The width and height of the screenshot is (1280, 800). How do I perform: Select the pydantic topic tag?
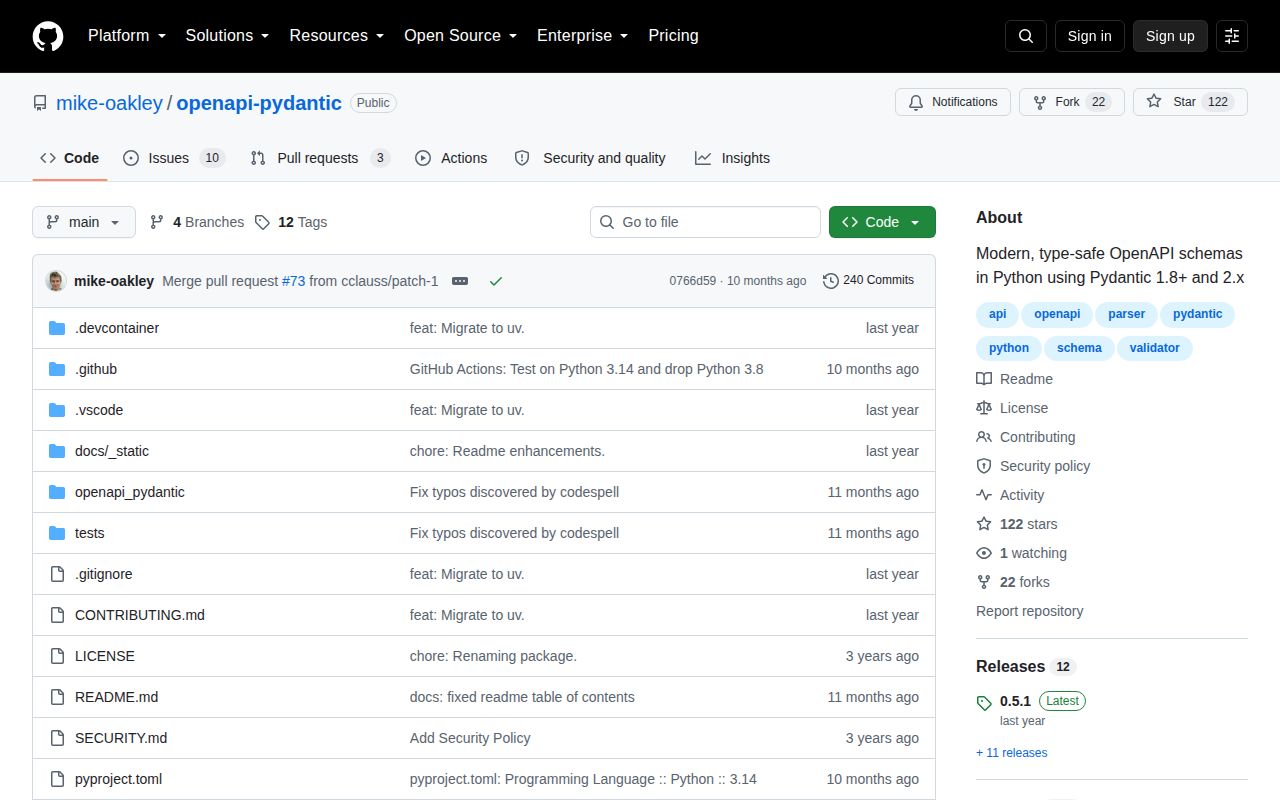click(1198, 314)
